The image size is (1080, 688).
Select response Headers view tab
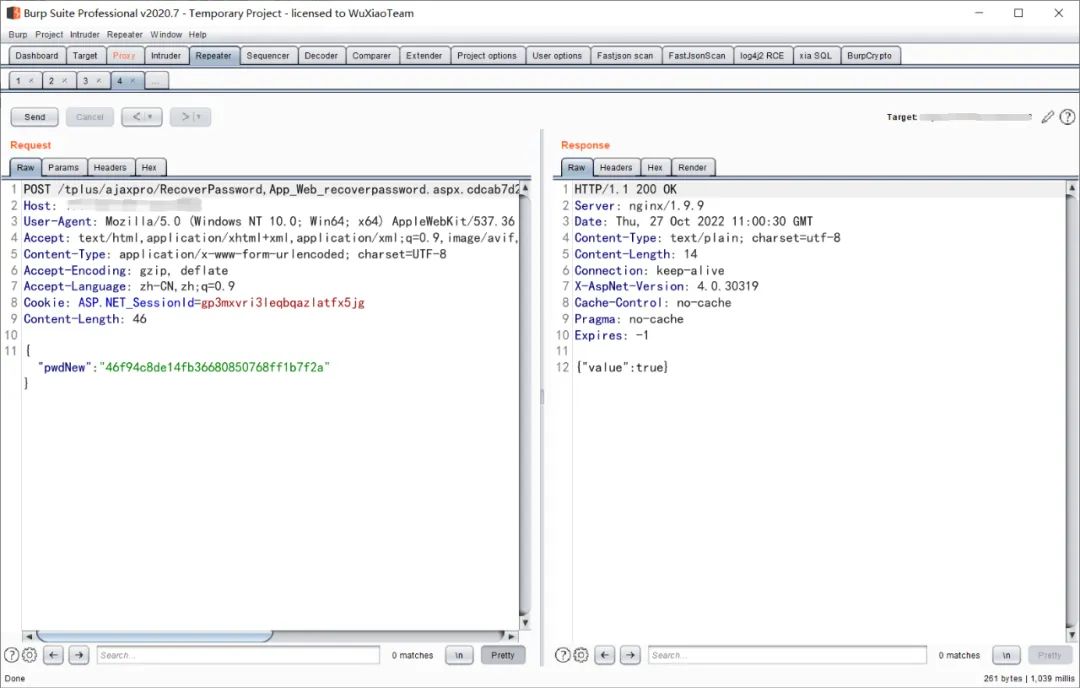[x=616, y=167]
